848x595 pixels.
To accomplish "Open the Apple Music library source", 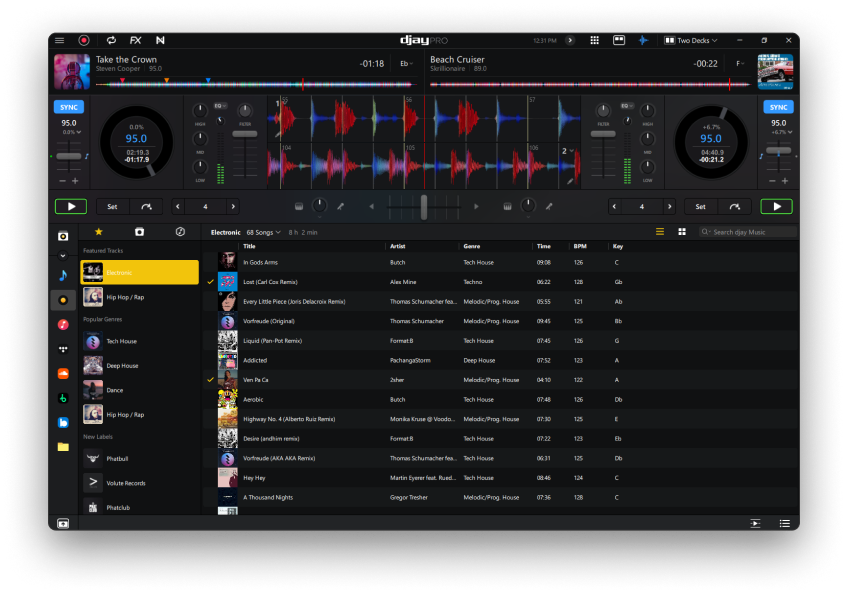I will tap(63, 324).
